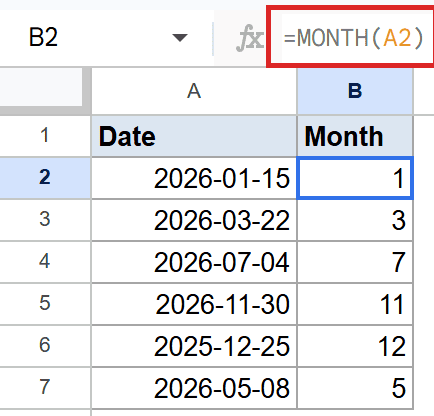The width and height of the screenshot is (434, 416).
Task: Select cell with date 2026-05-08
Action: click(x=194, y=388)
